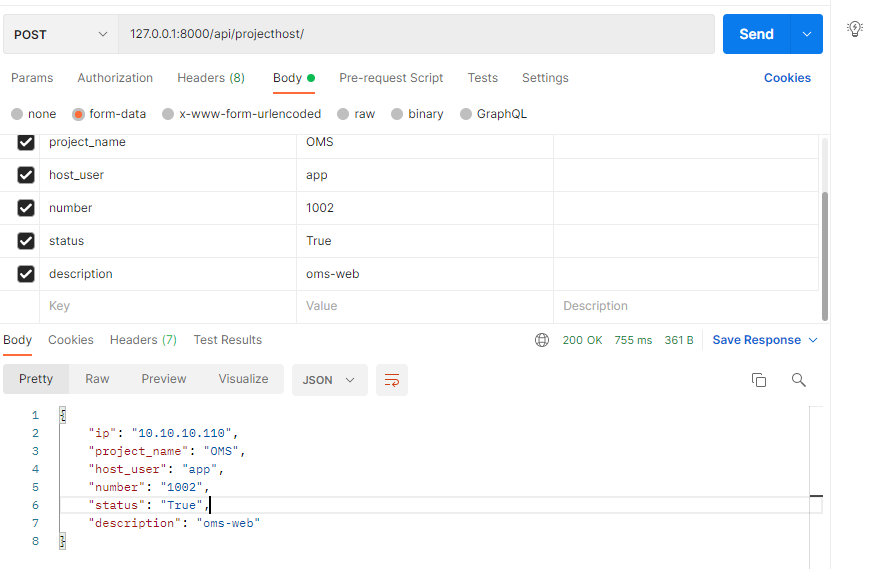873x569 pixels.
Task: Click the 755 ms response time
Action: point(633,340)
